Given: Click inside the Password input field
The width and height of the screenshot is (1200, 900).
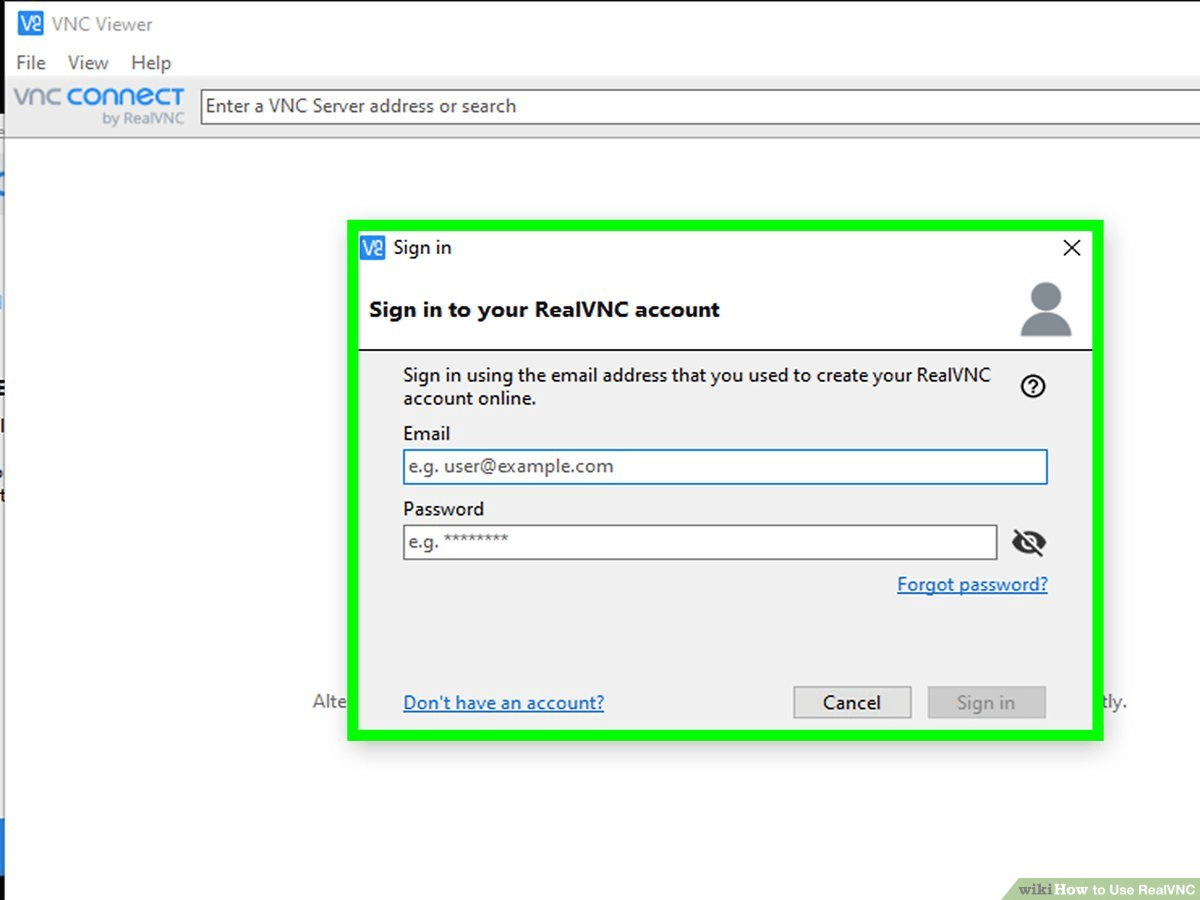Looking at the screenshot, I should click(x=700, y=542).
